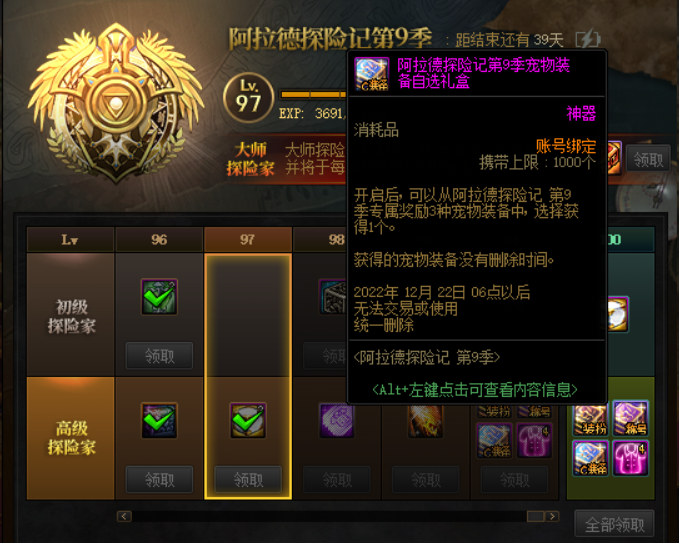Click the lightning bolt icon beside days remaining
Image resolution: width=679 pixels, height=543 pixels.
[588, 39]
